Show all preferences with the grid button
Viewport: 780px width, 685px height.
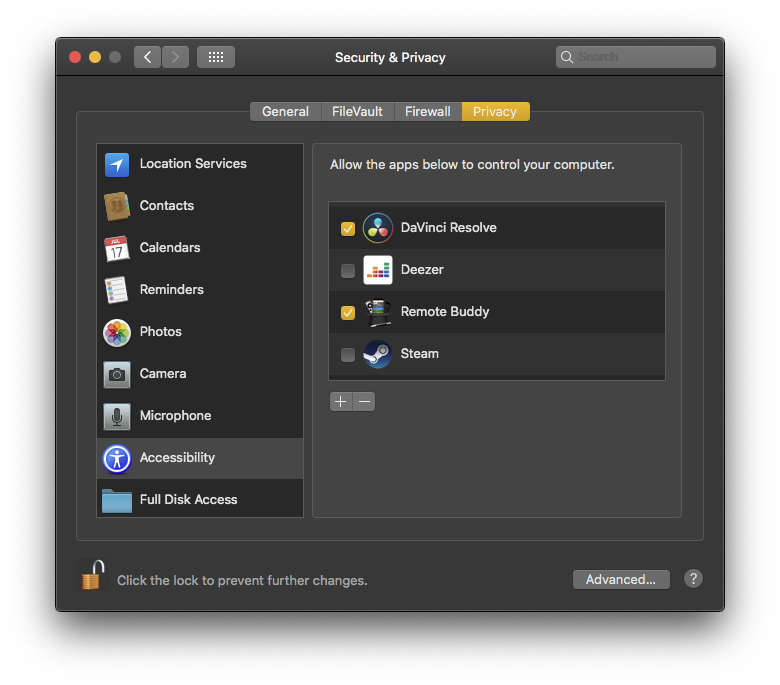point(215,57)
